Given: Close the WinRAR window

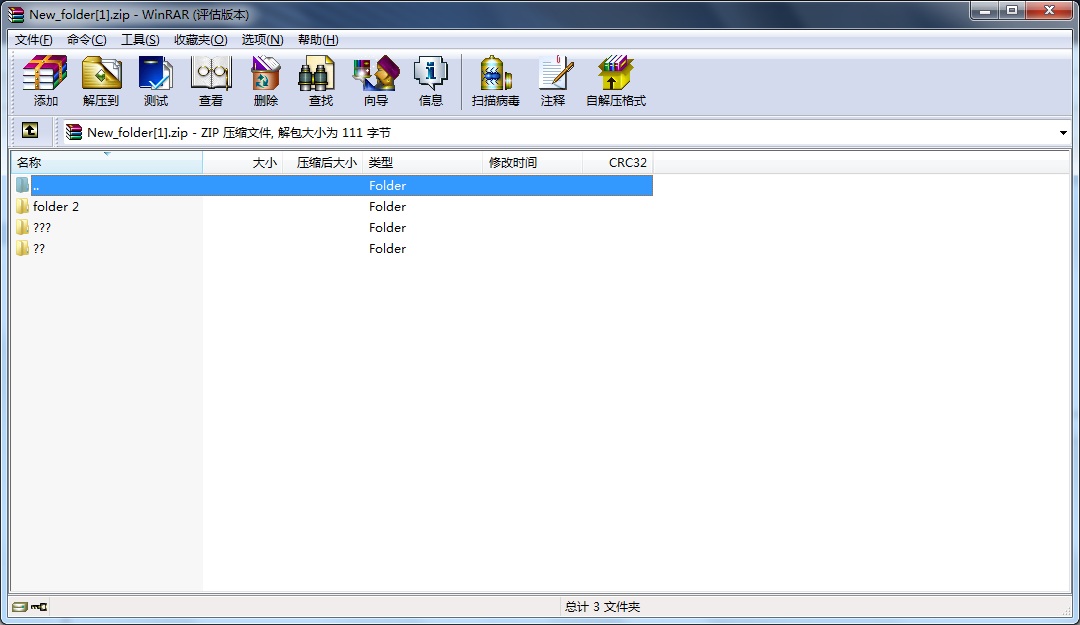Looking at the screenshot, I should click(x=1050, y=10).
